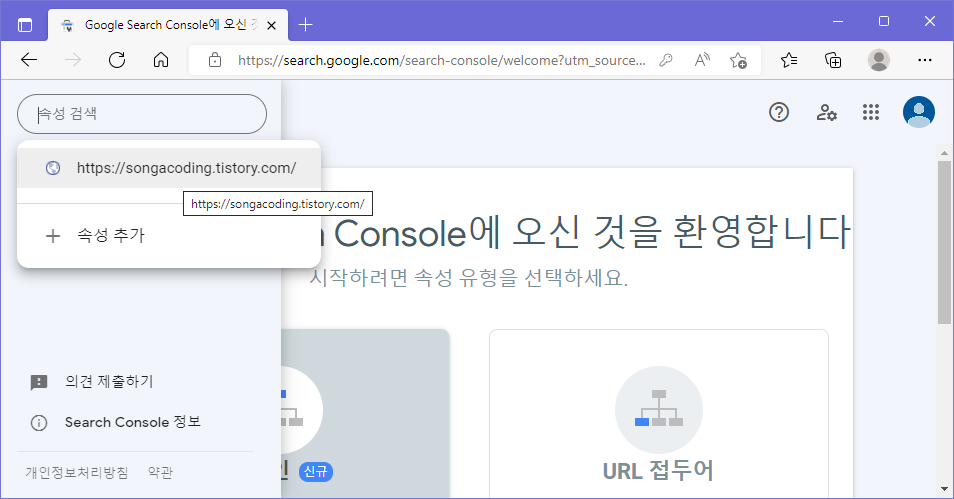Click globe icon beside songacoding property
This screenshot has height=499, width=954.
53,168
